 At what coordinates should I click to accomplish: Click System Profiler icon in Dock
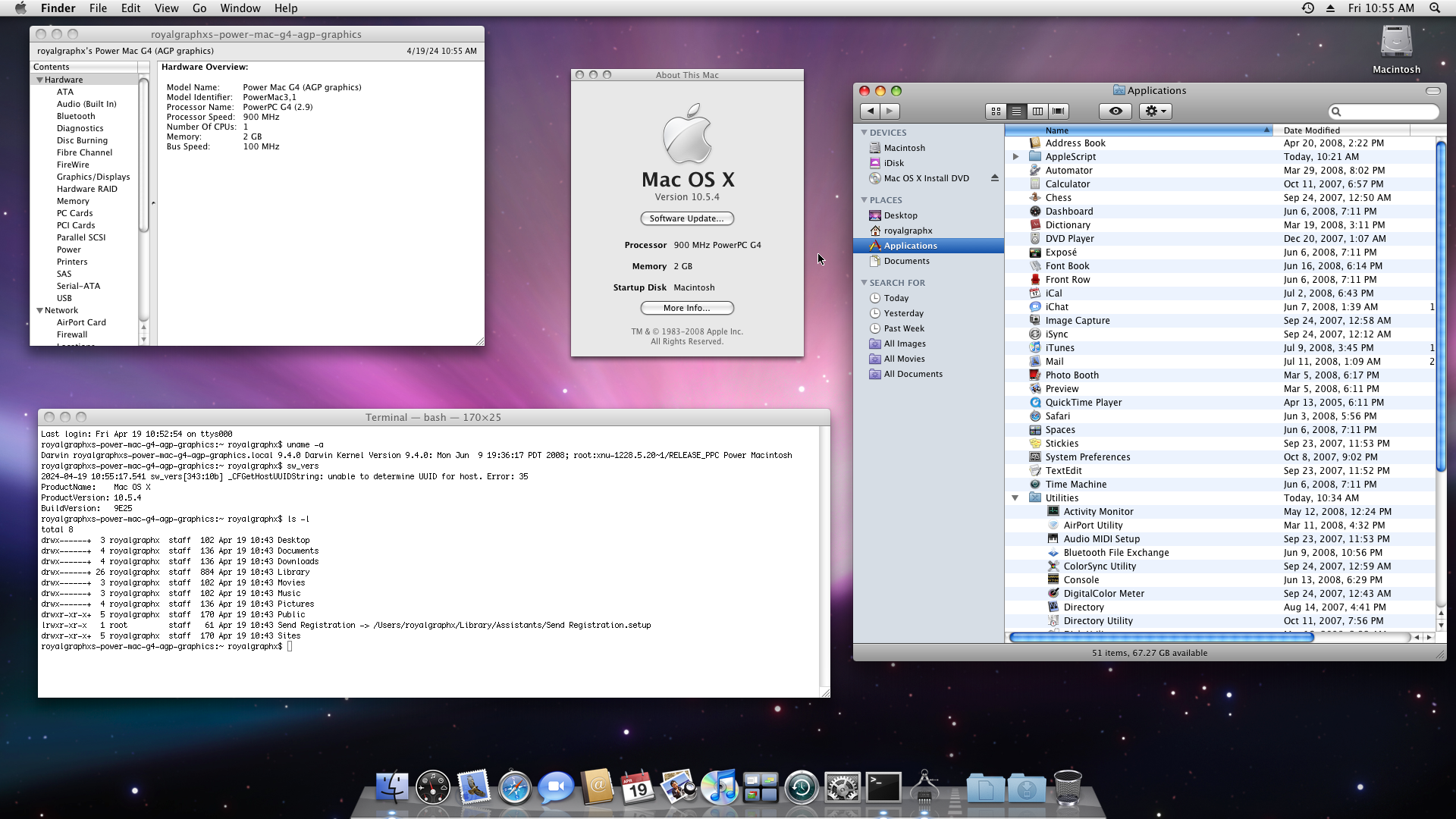(925, 787)
